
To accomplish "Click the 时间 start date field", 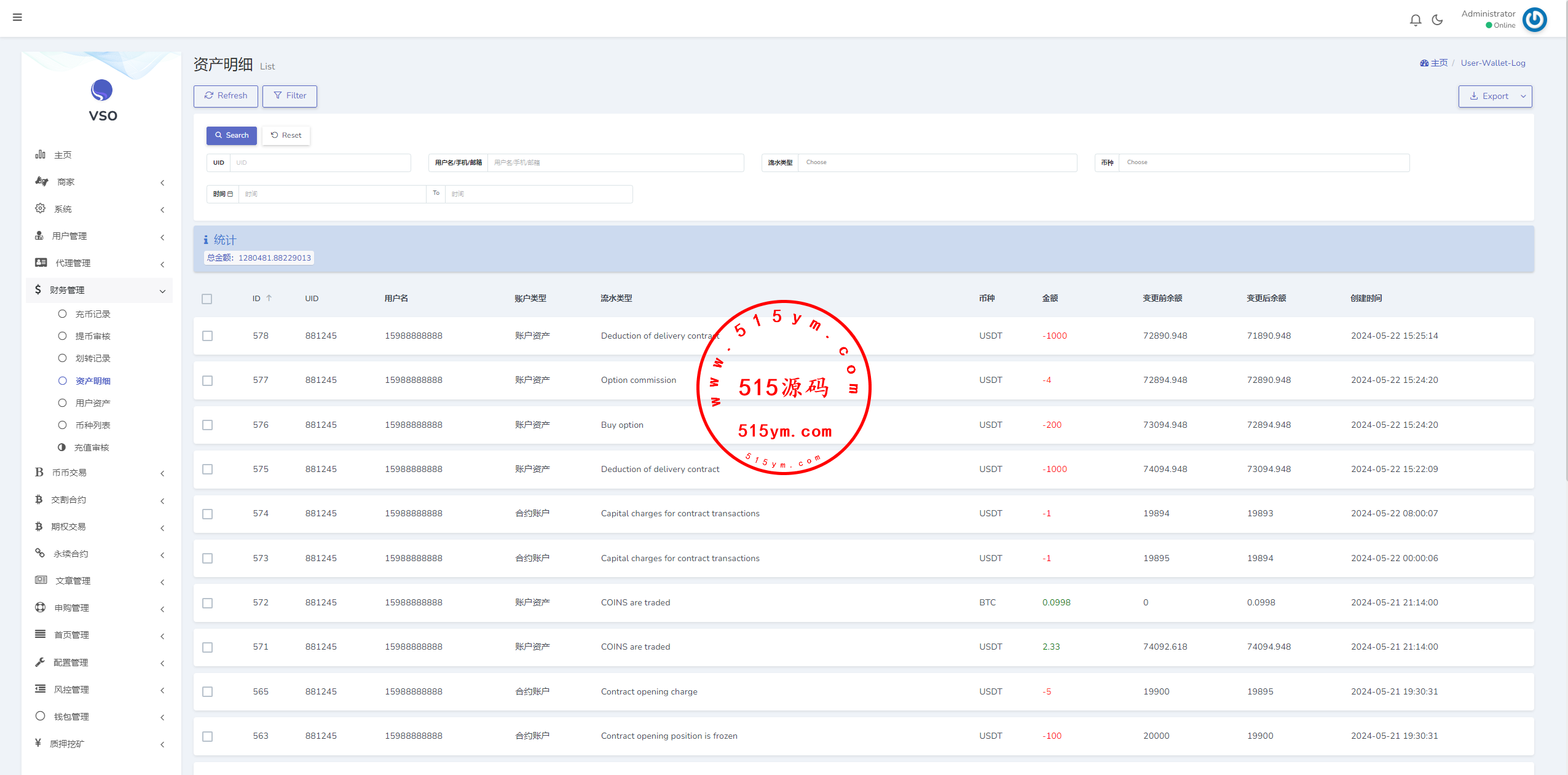I will click(x=332, y=194).
